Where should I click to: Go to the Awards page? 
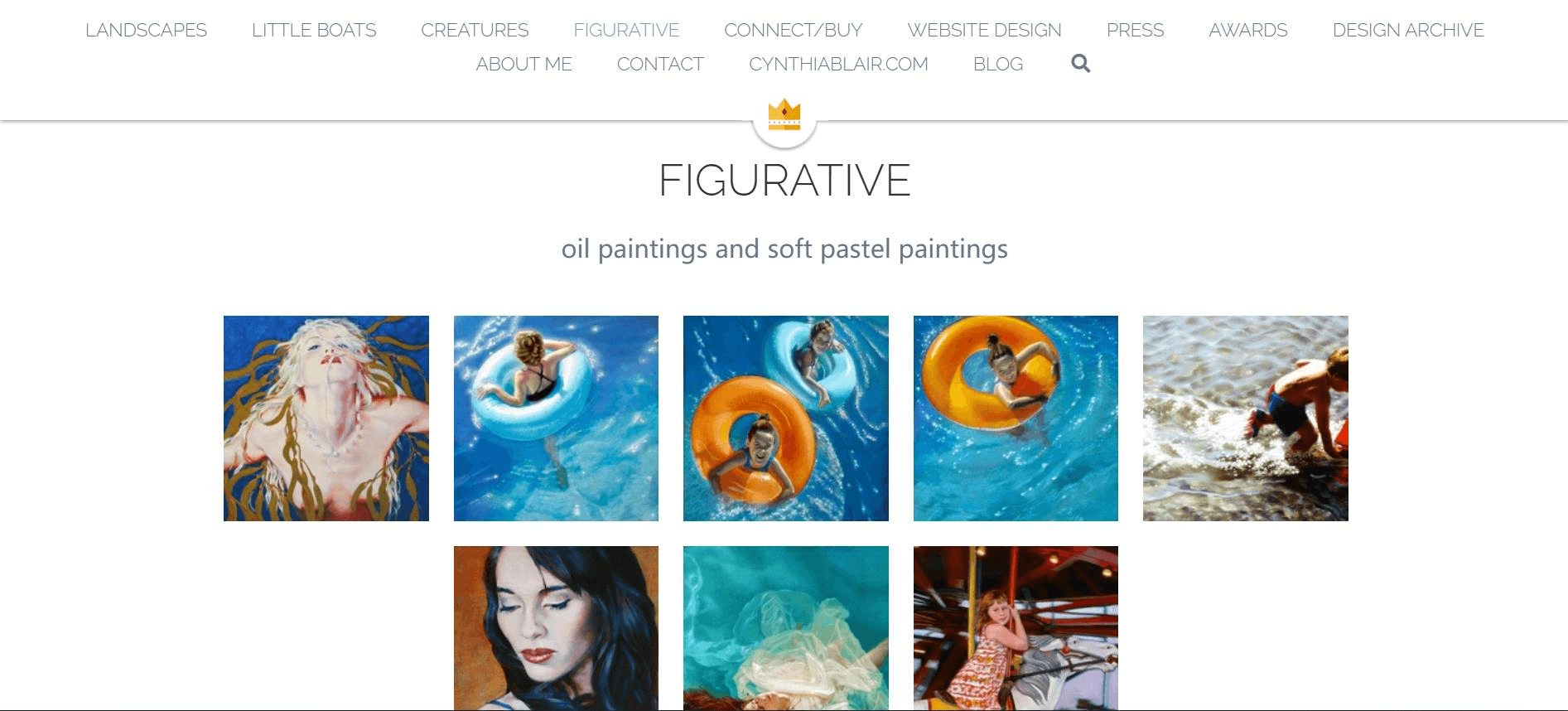[1248, 30]
